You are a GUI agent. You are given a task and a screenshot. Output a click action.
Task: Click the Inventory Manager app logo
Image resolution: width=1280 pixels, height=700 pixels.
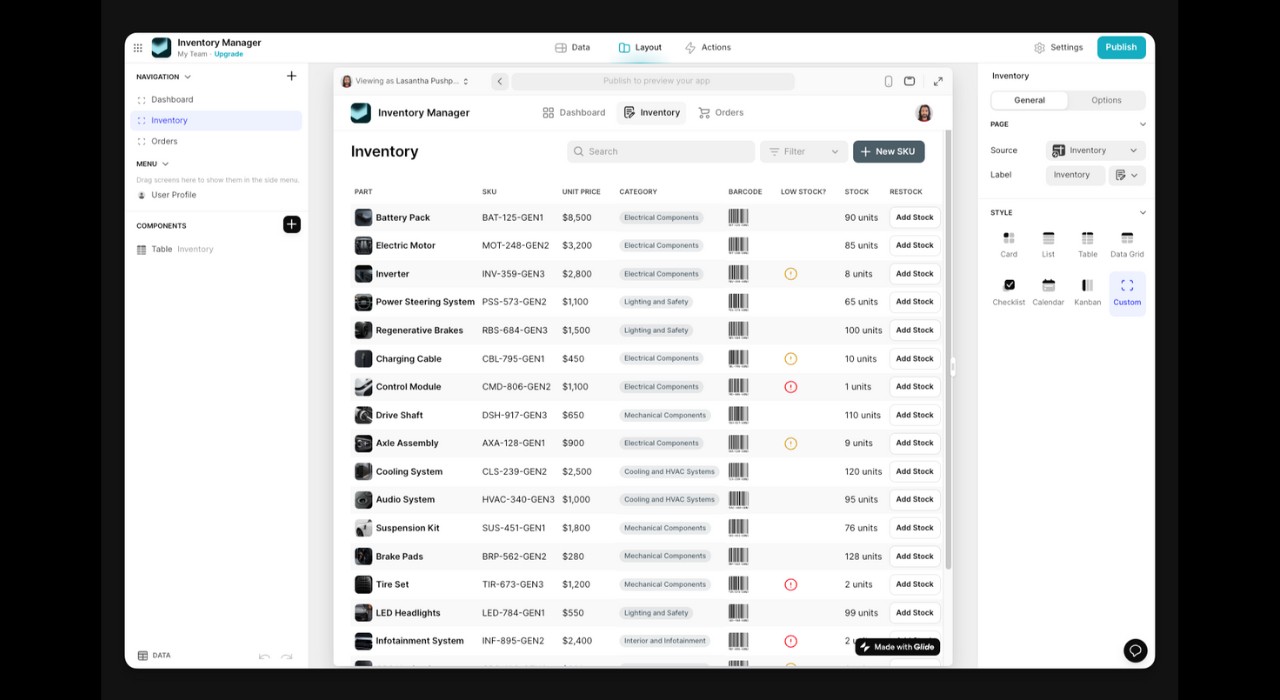pyautogui.click(x=161, y=47)
